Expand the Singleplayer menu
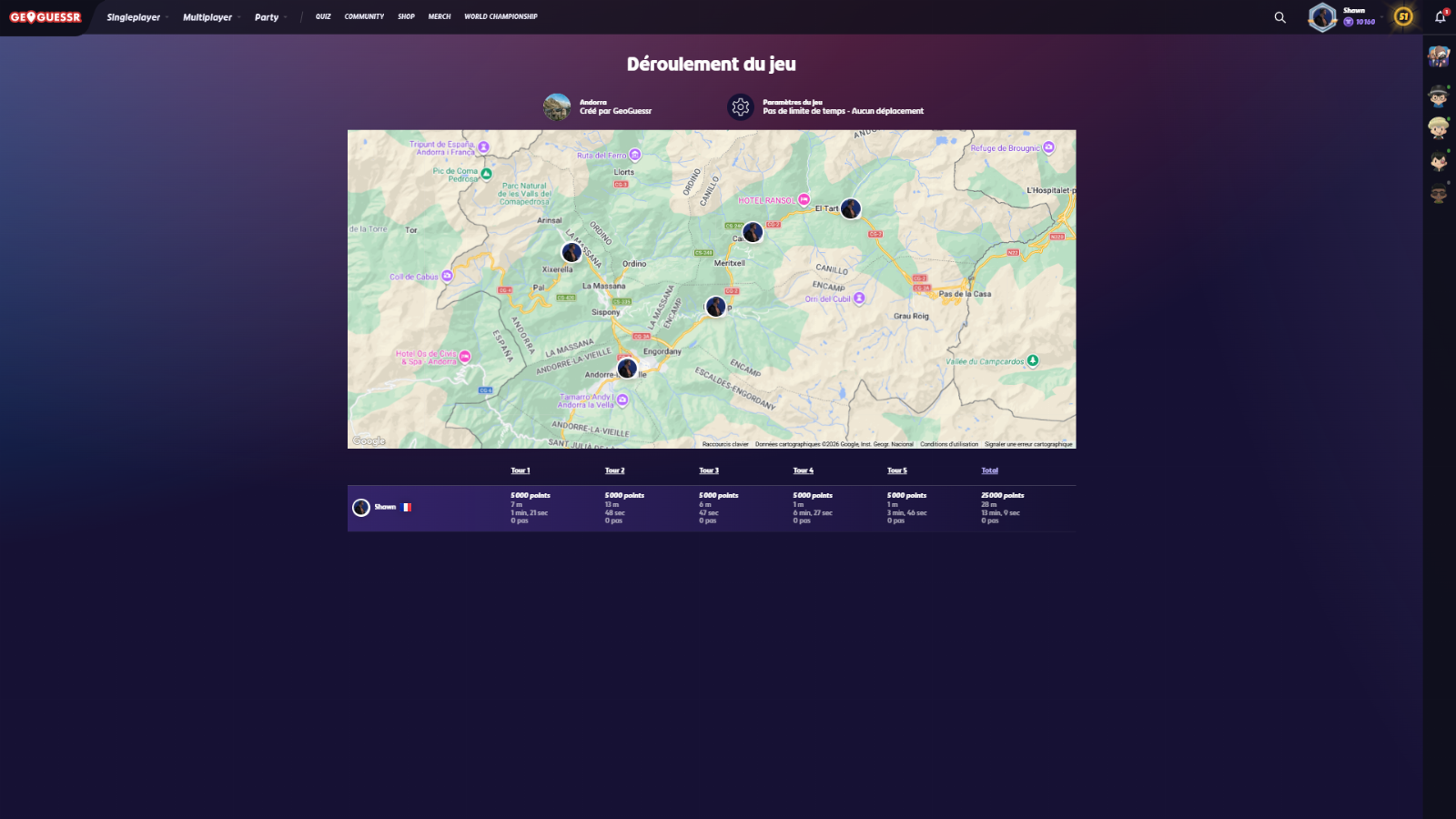 point(134,17)
